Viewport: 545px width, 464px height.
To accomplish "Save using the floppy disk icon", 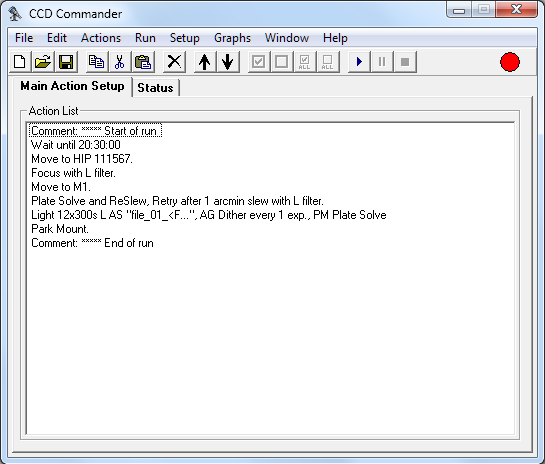I will 66,62.
